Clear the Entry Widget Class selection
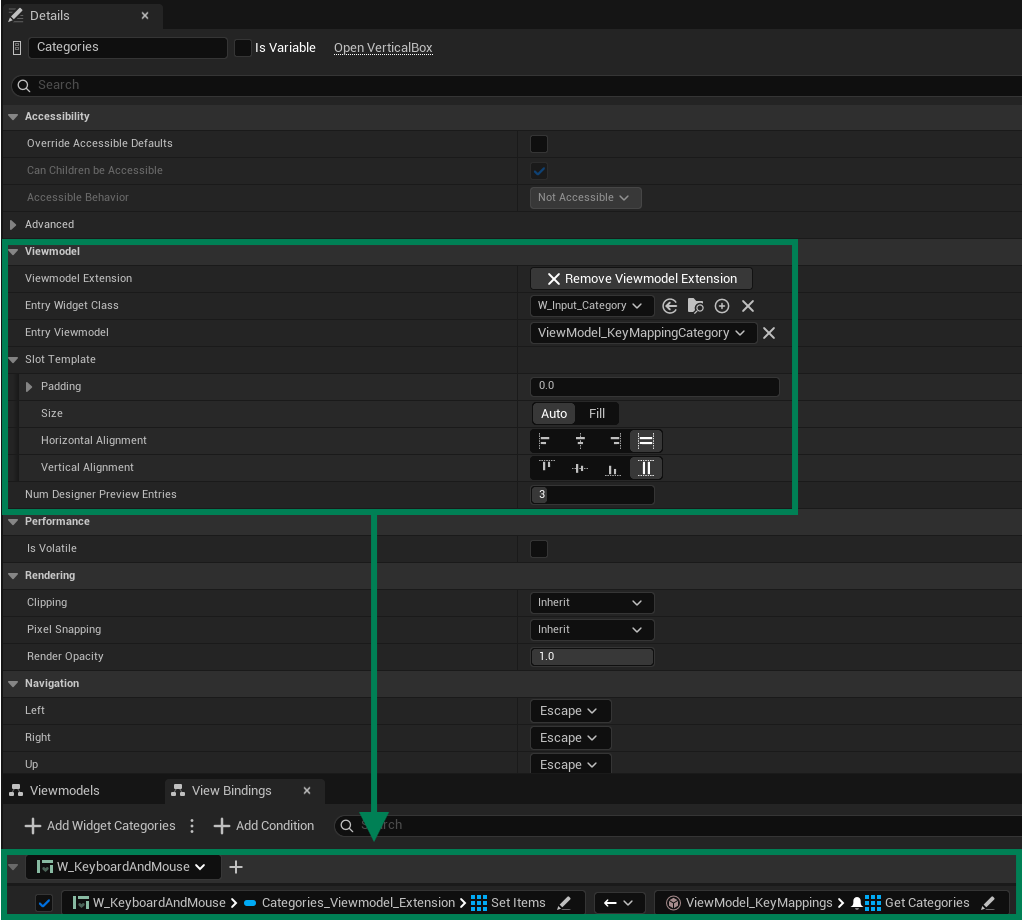Screen dimensions: 1022x920 pyautogui.click(x=748, y=305)
